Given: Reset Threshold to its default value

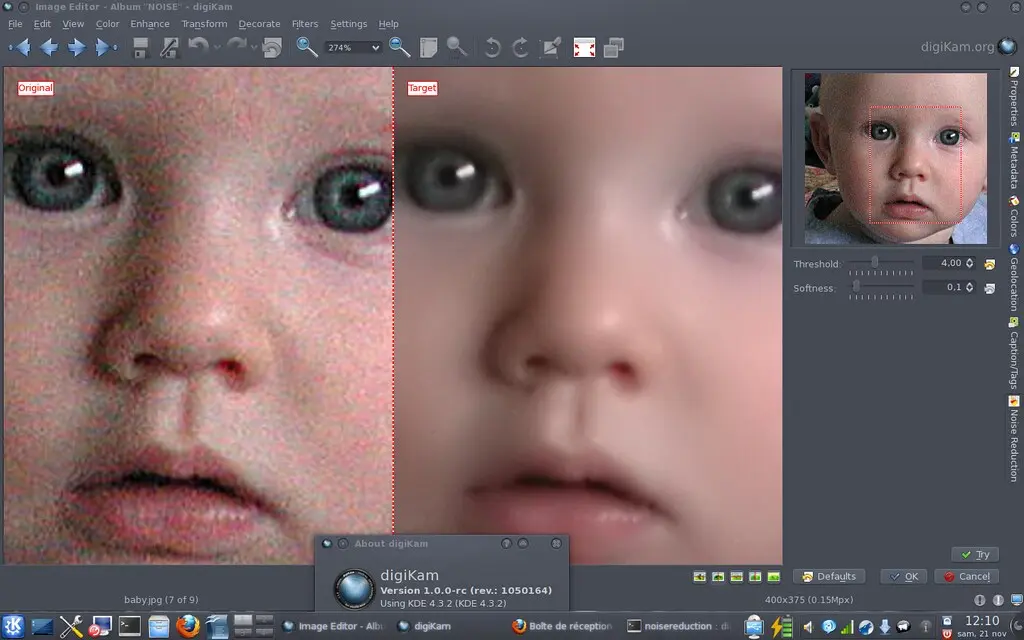Looking at the screenshot, I should tap(990, 264).
